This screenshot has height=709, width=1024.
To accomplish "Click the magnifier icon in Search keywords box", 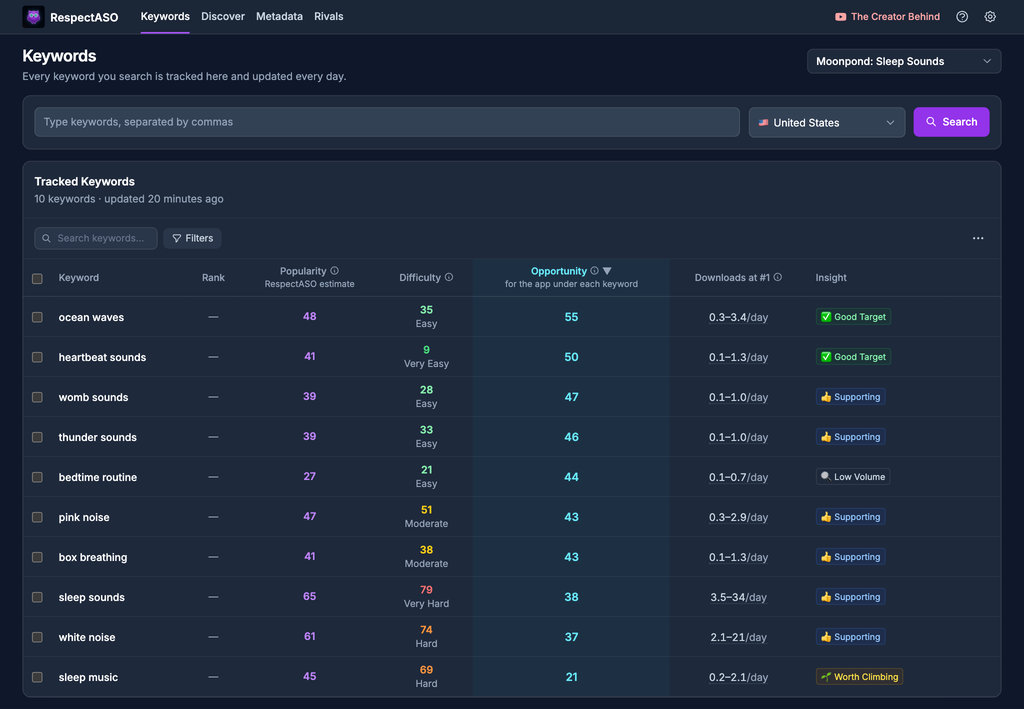I will [x=46, y=238].
